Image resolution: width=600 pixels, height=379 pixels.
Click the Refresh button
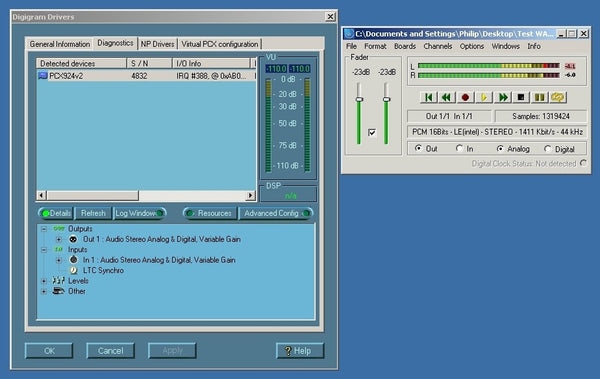(x=93, y=213)
